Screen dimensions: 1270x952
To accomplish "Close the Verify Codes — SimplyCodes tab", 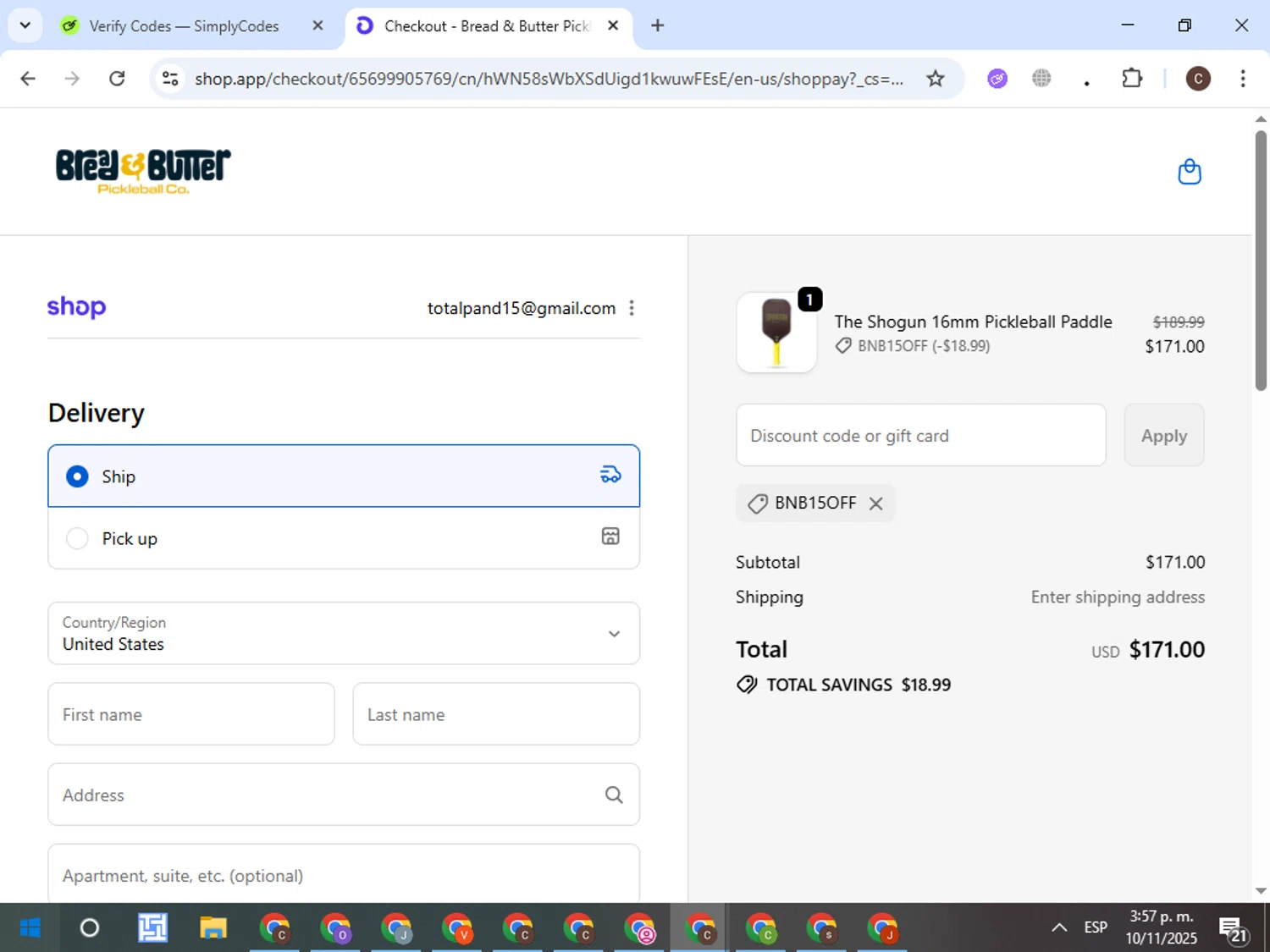I will click(x=317, y=25).
